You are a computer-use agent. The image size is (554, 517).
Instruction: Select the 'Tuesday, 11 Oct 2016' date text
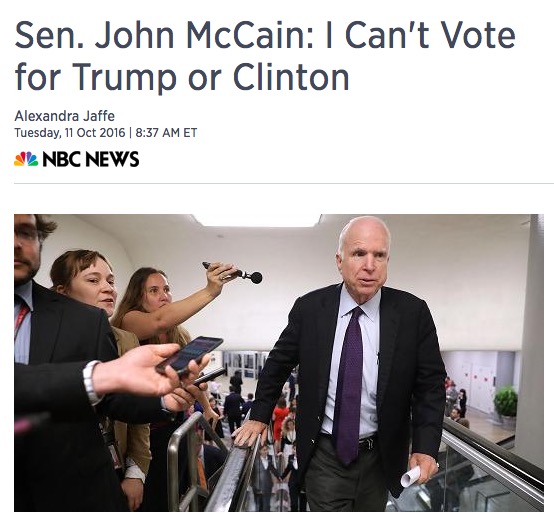coord(70,133)
